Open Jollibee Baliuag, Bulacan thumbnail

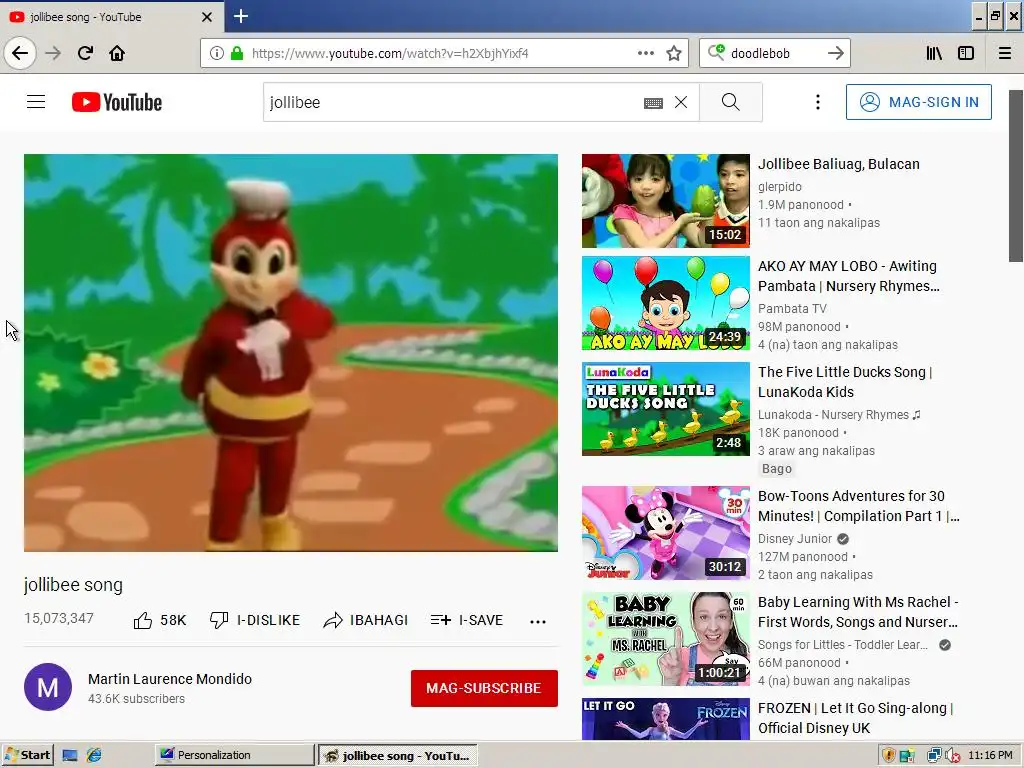pos(665,200)
